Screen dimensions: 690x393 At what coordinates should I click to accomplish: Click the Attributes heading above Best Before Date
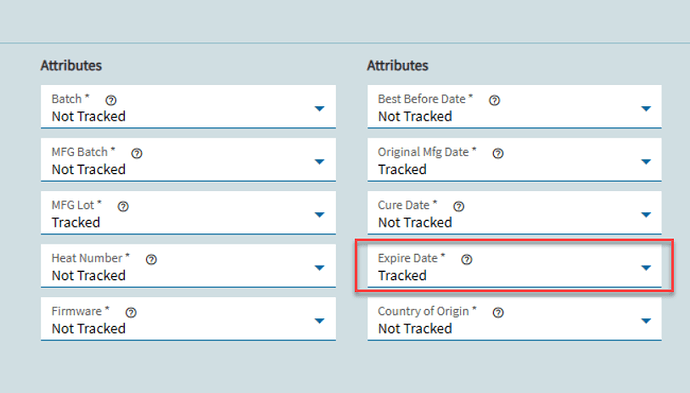(x=398, y=66)
